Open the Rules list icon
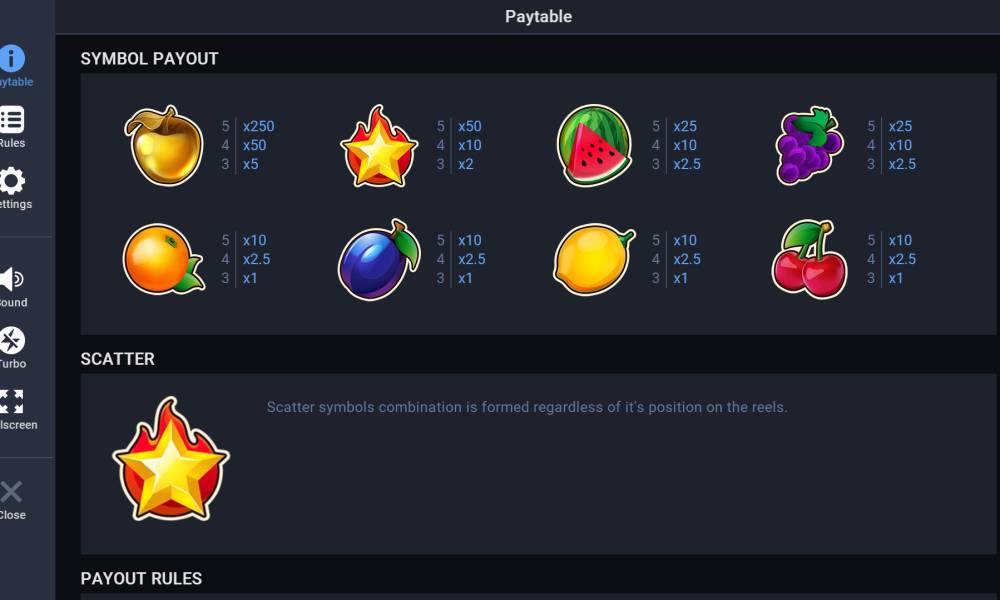Image resolution: width=1000 pixels, height=600 pixels. (x=12, y=120)
